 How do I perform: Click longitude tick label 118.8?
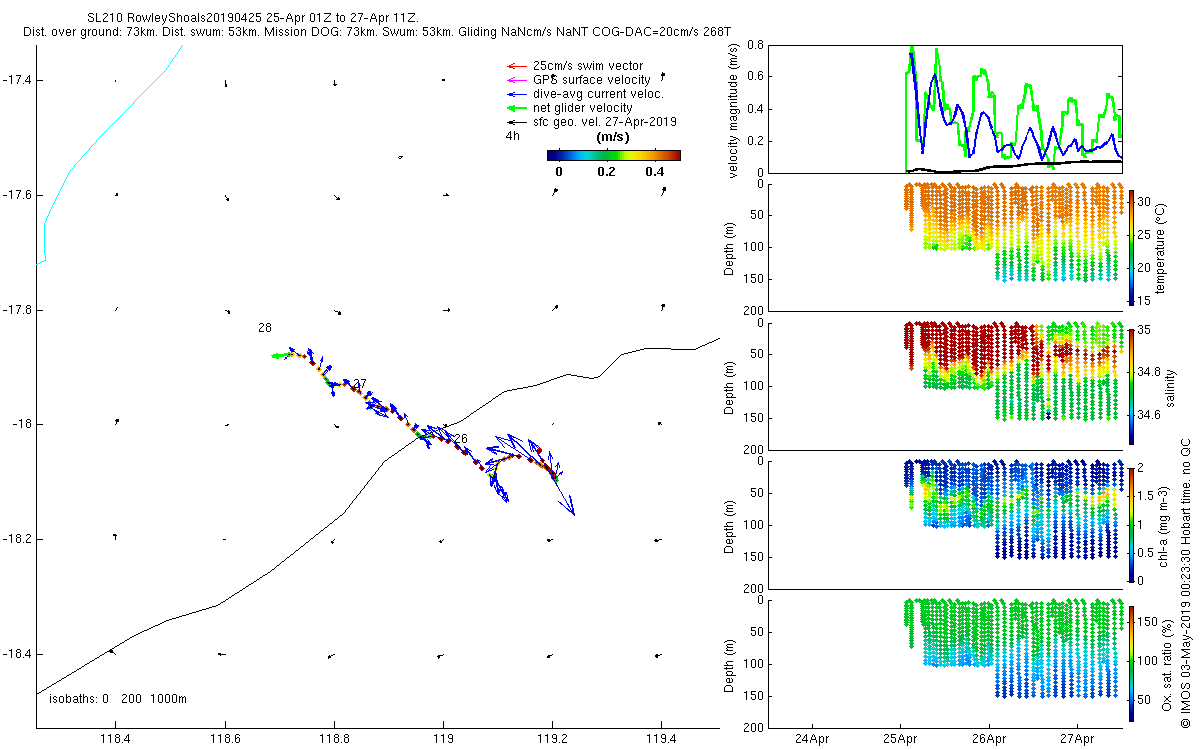pyautogui.click(x=334, y=740)
